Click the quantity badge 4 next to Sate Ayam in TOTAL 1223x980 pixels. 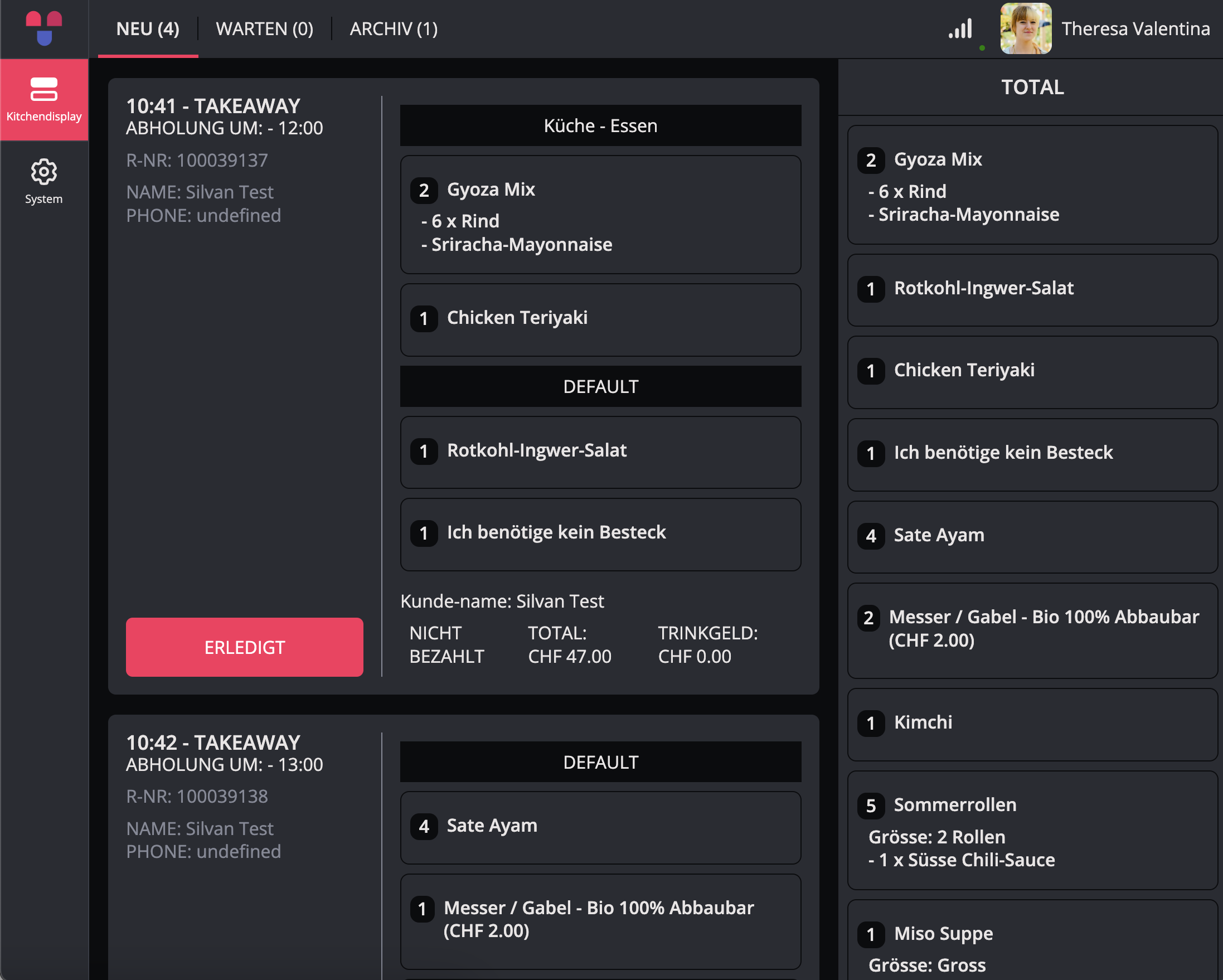[x=871, y=536]
